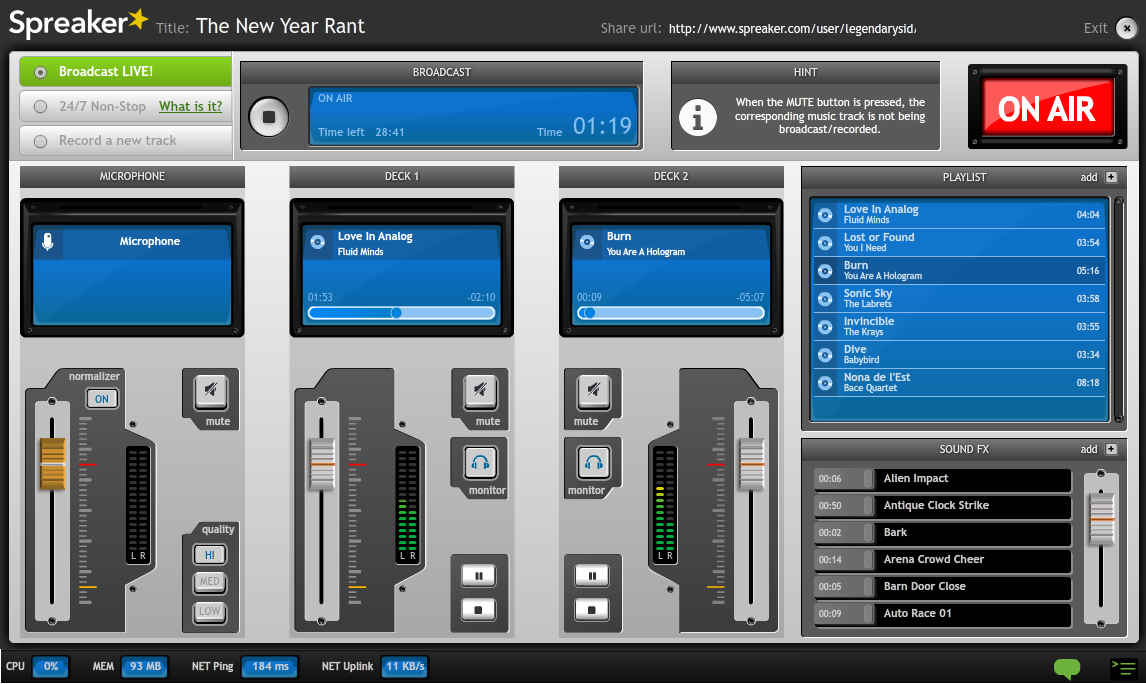Viewport: 1146px width, 684px height.
Task: Open the console icon in the bottom bar
Action: (x=1123, y=667)
